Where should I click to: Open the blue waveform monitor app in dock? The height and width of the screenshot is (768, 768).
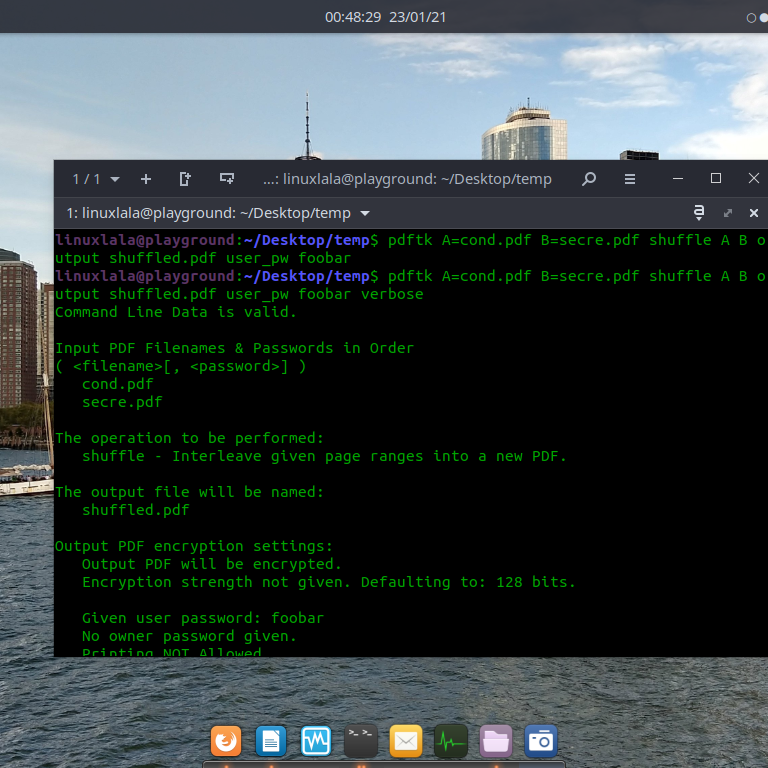(316, 741)
